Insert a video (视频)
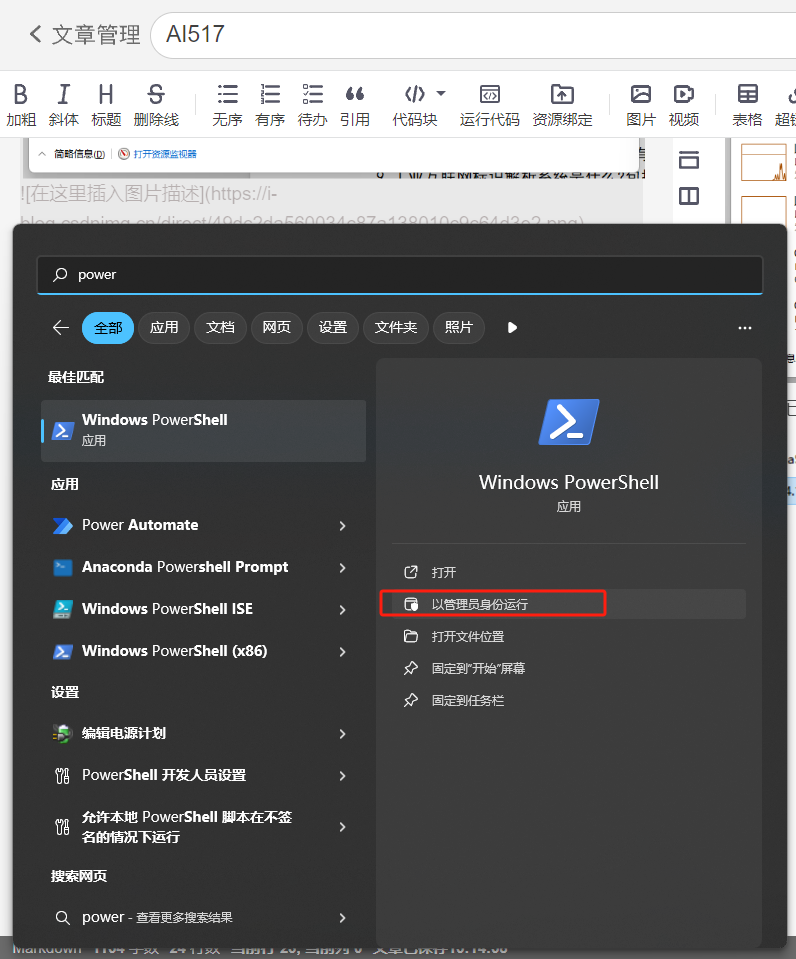The height and width of the screenshot is (959, 796). [683, 105]
